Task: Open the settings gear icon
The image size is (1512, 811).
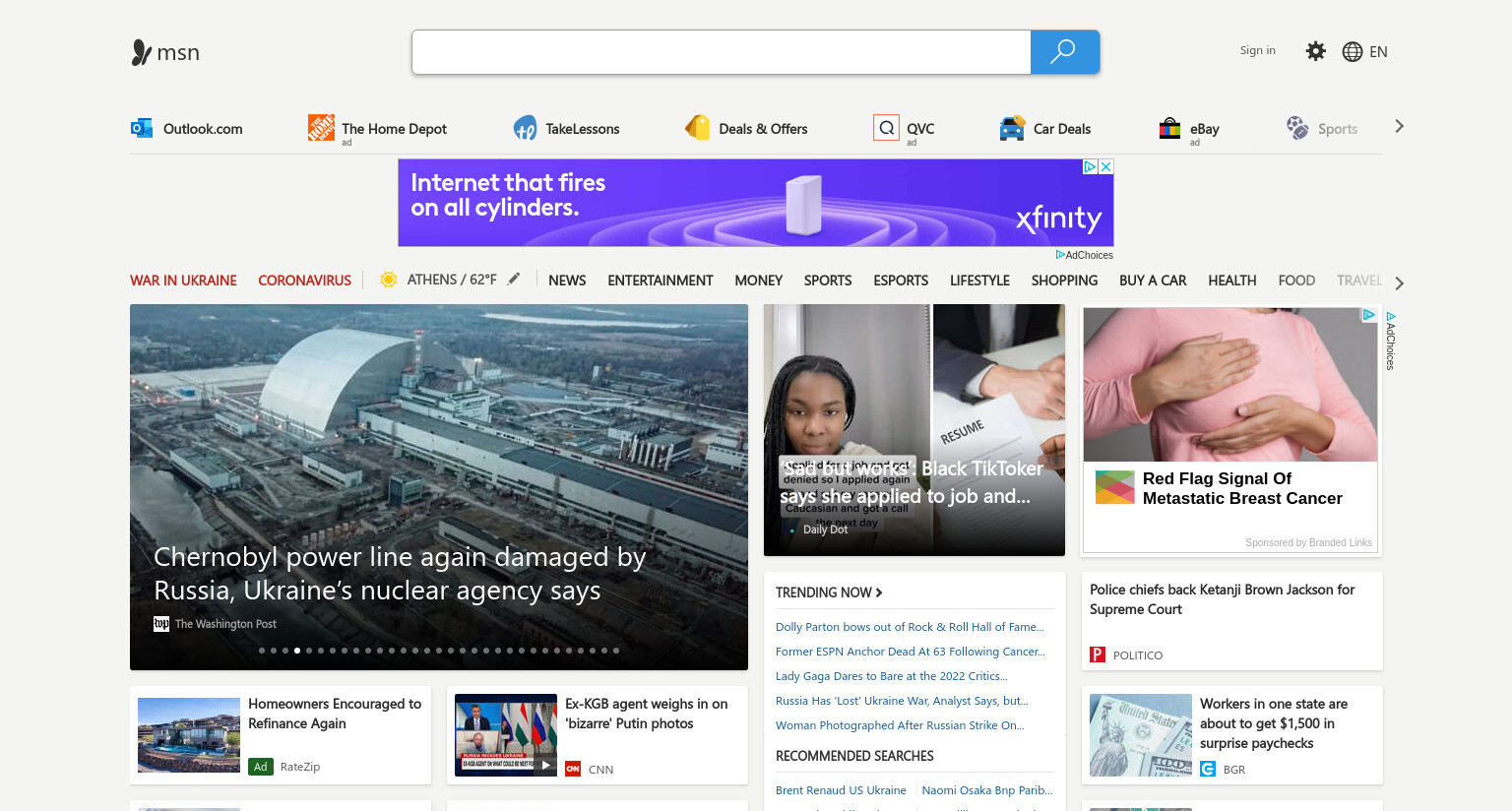Action: pos(1315,51)
